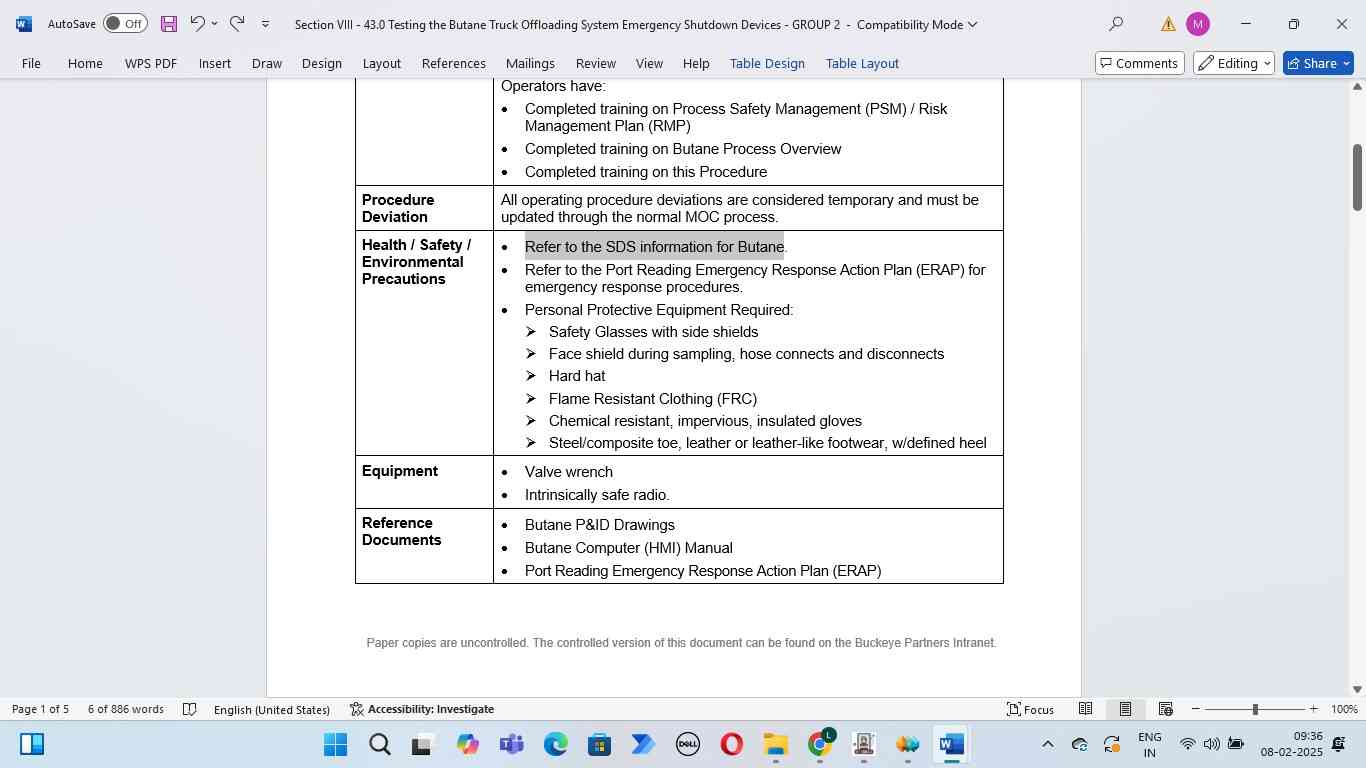1366x768 pixels.
Task: Enable Focus mode
Action: coord(1031,709)
